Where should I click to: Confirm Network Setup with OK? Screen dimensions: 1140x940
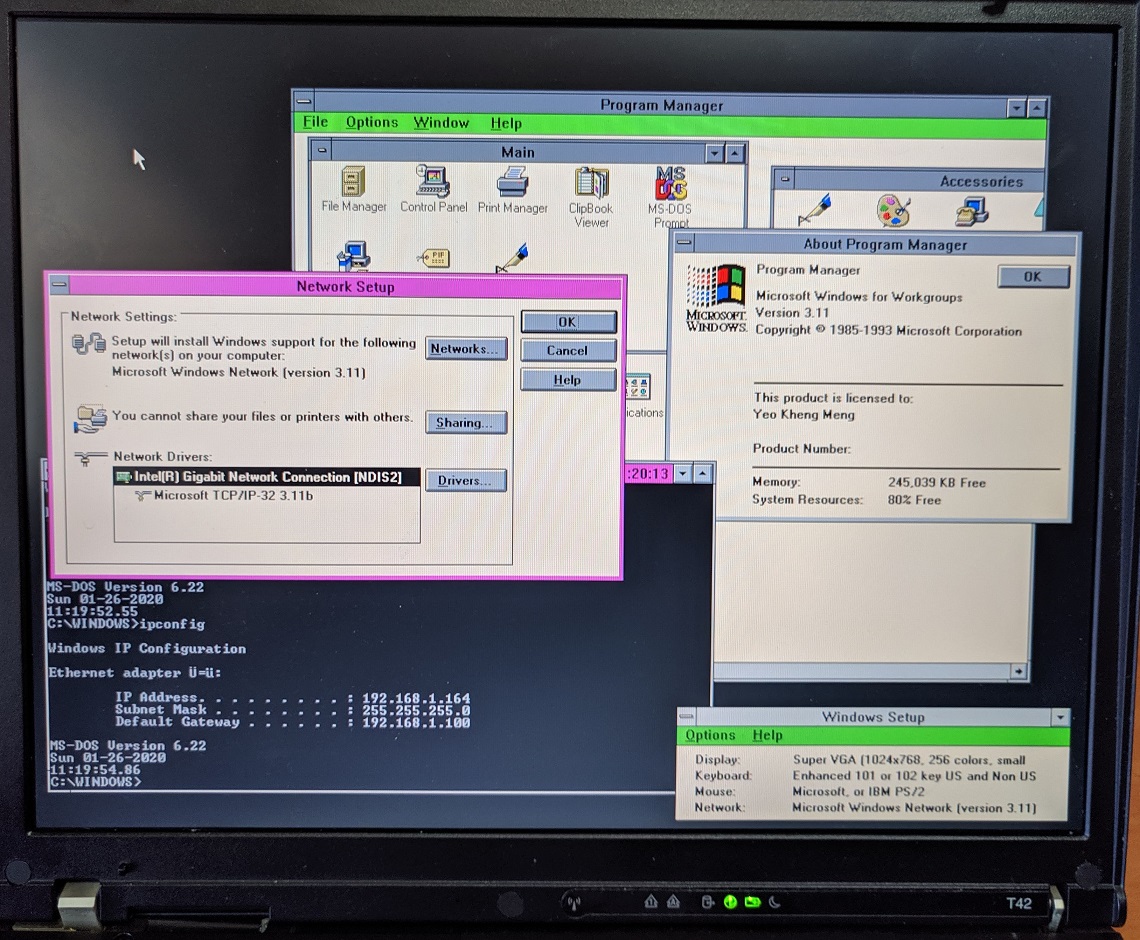tap(569, 322)
